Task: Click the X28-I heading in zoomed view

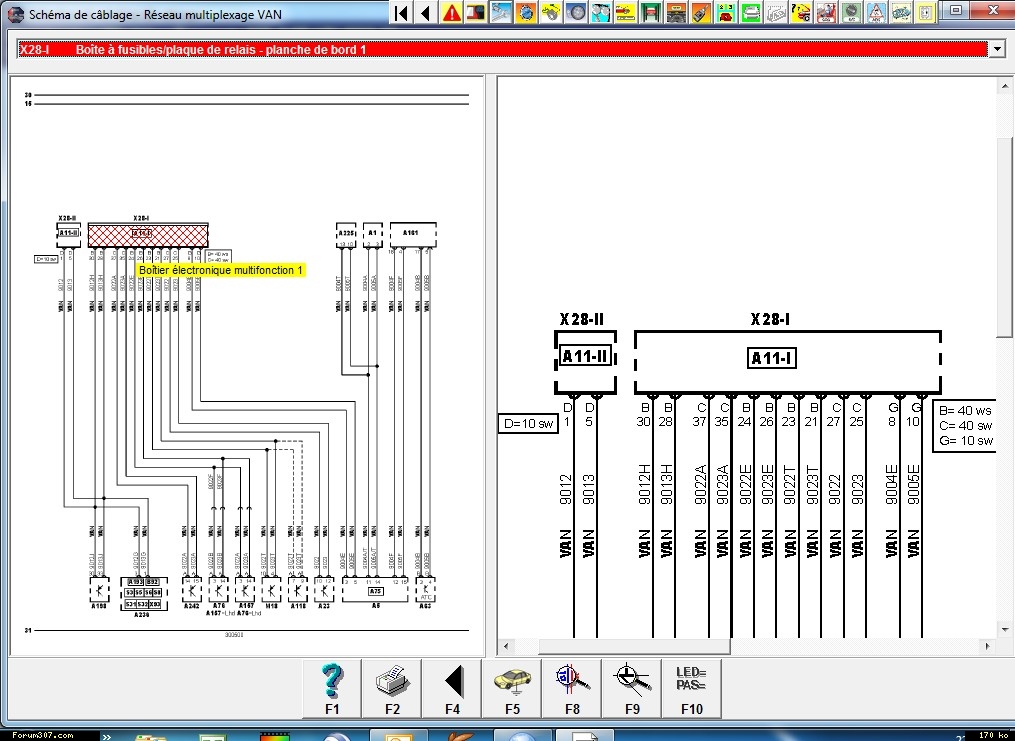Action: (x=770, y=319)
